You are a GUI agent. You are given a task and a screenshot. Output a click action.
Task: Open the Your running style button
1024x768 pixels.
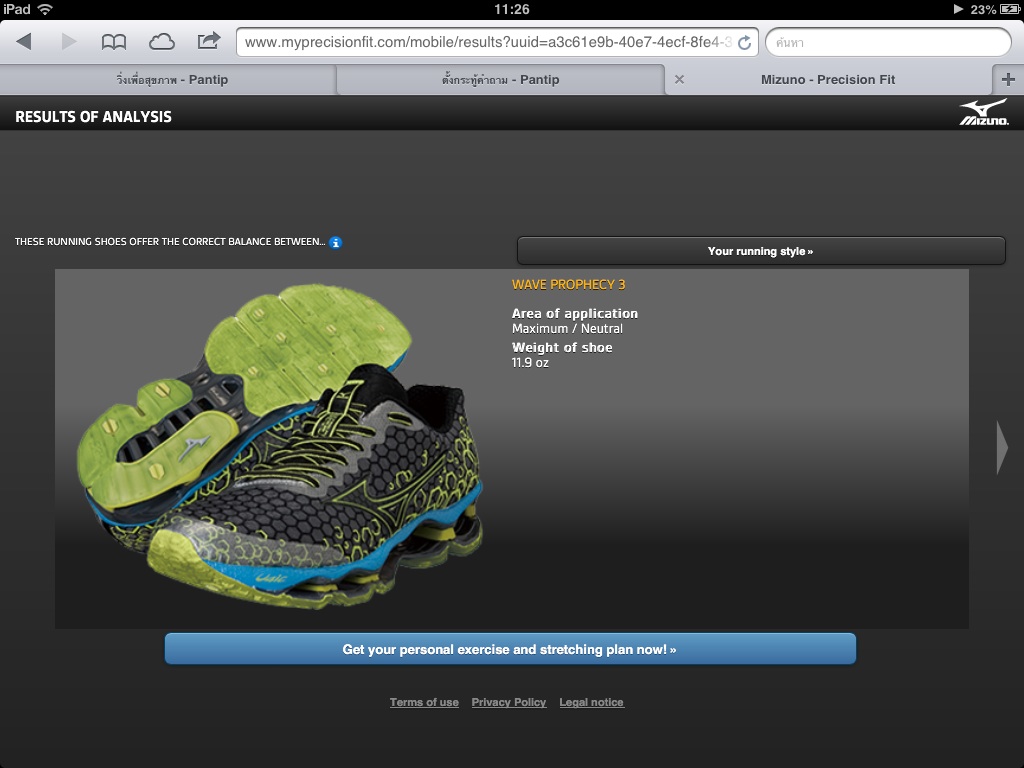point(761,251)
